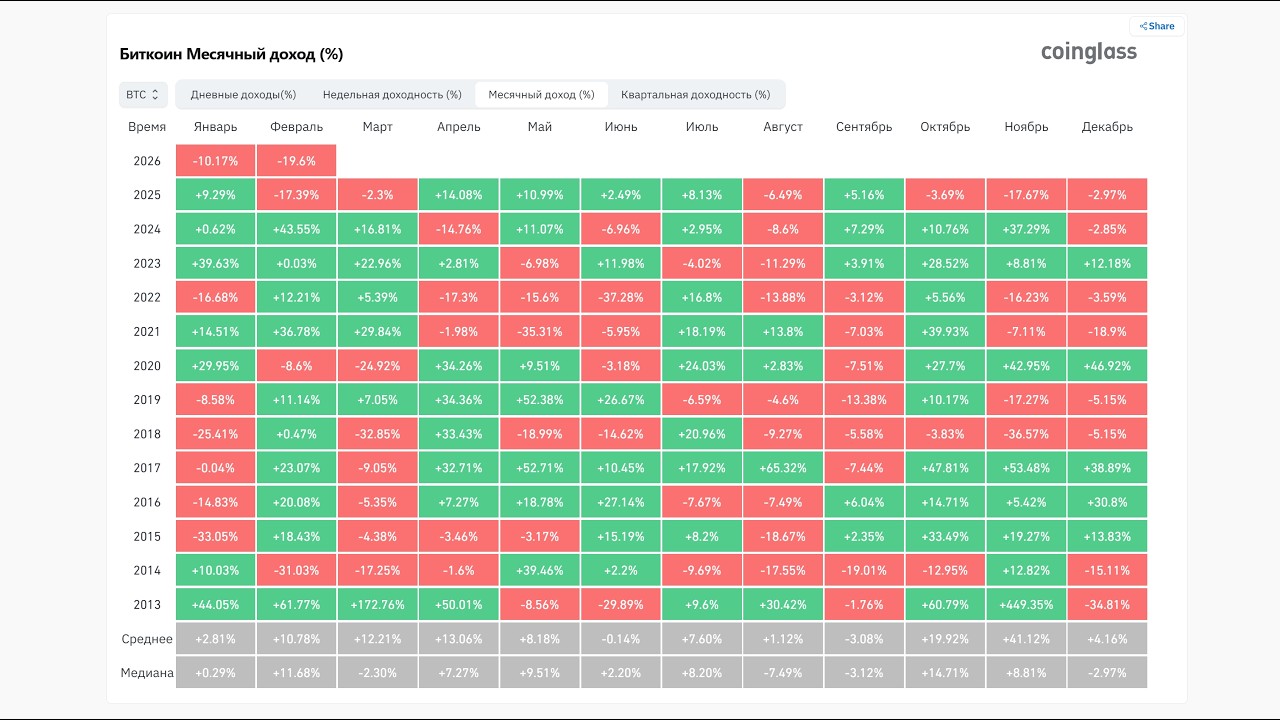This screenshot has width=1280, height=720.
Task: Click the Февраль column header
Action: (296, 127)
